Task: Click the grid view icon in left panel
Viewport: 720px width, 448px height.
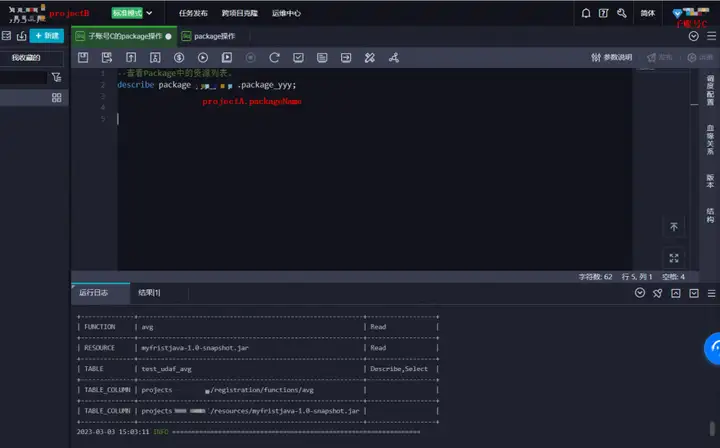Action: point(56,97)
